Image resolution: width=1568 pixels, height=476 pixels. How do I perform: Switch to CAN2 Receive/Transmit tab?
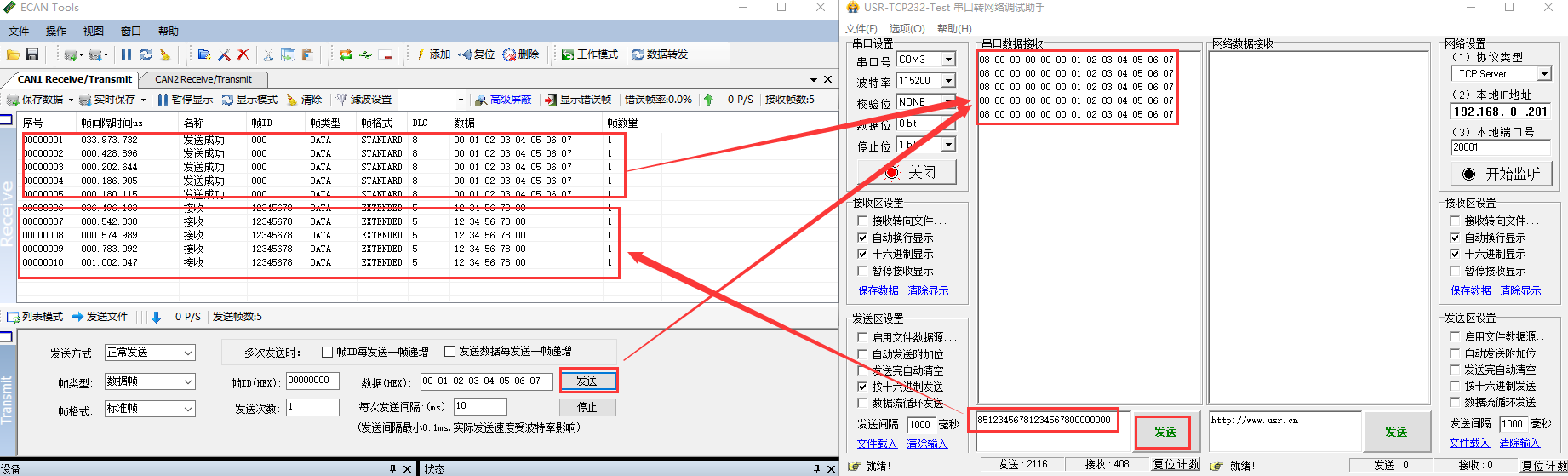pyautogui.click(x=203, y=79)
